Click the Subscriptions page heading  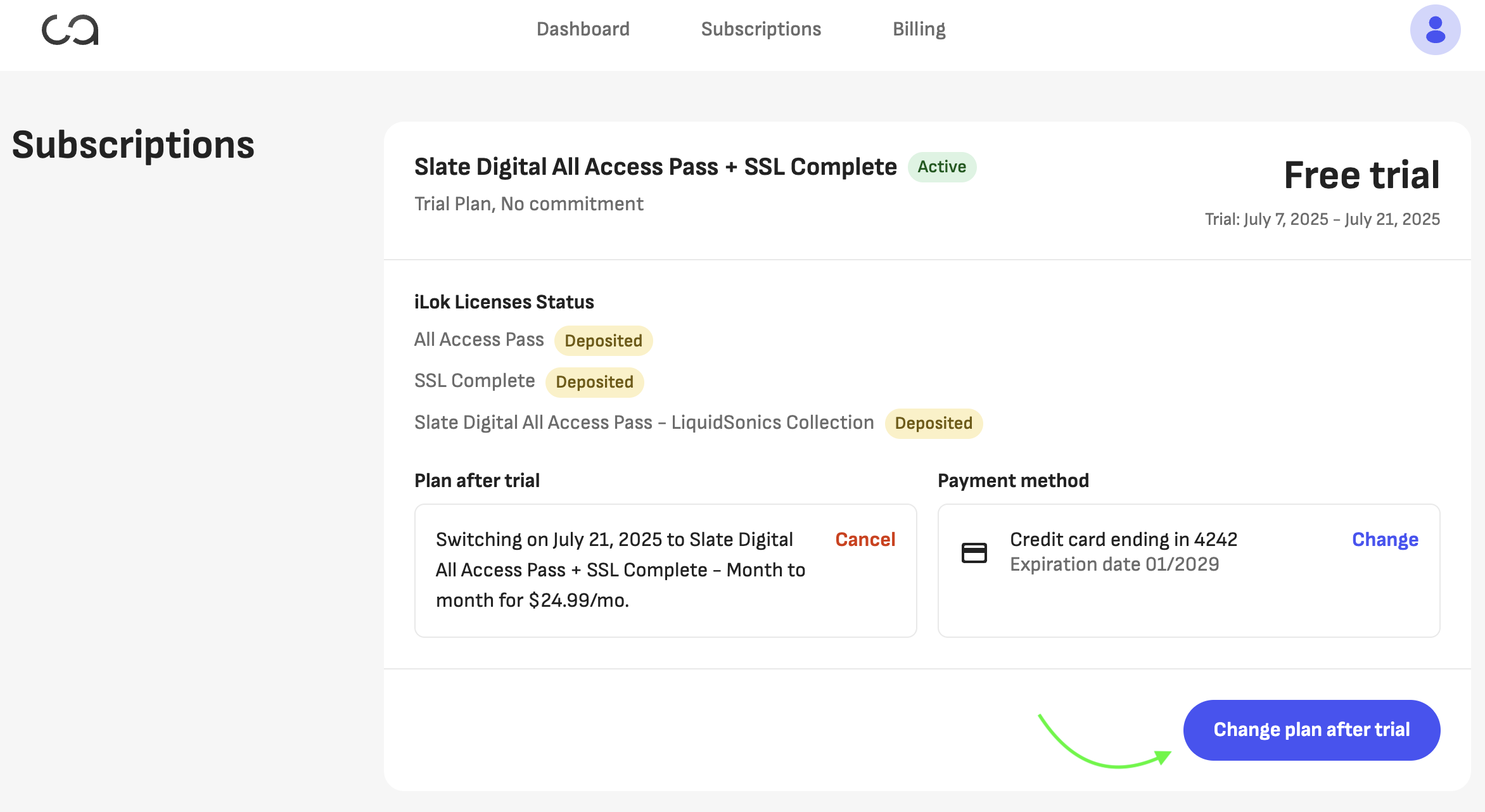tap(133, 145)
